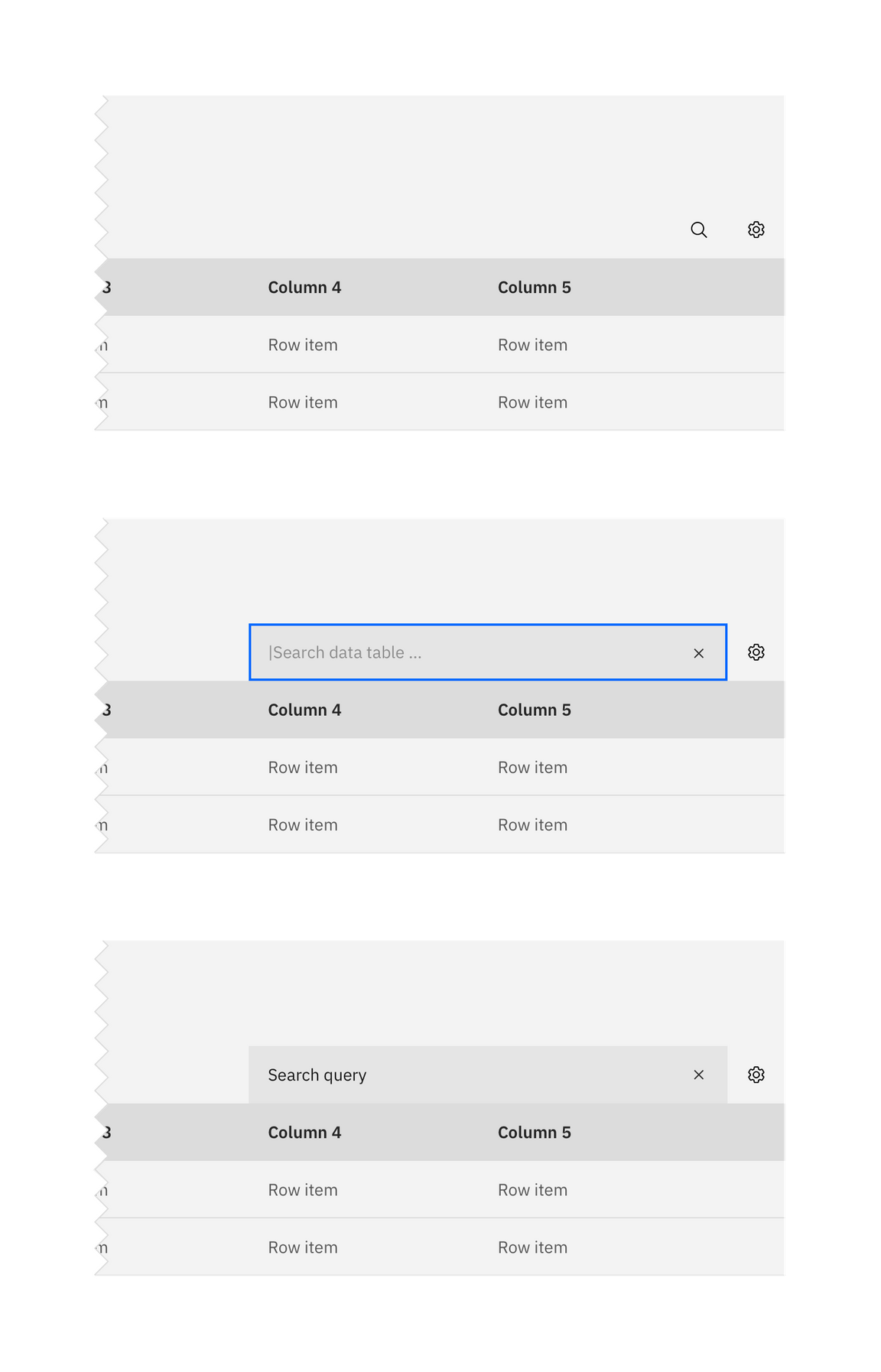Click into the 'Search query' input field
The width and height of the screenshot is (881, 1372).
pyautogui.click(x=488, y=1075)
